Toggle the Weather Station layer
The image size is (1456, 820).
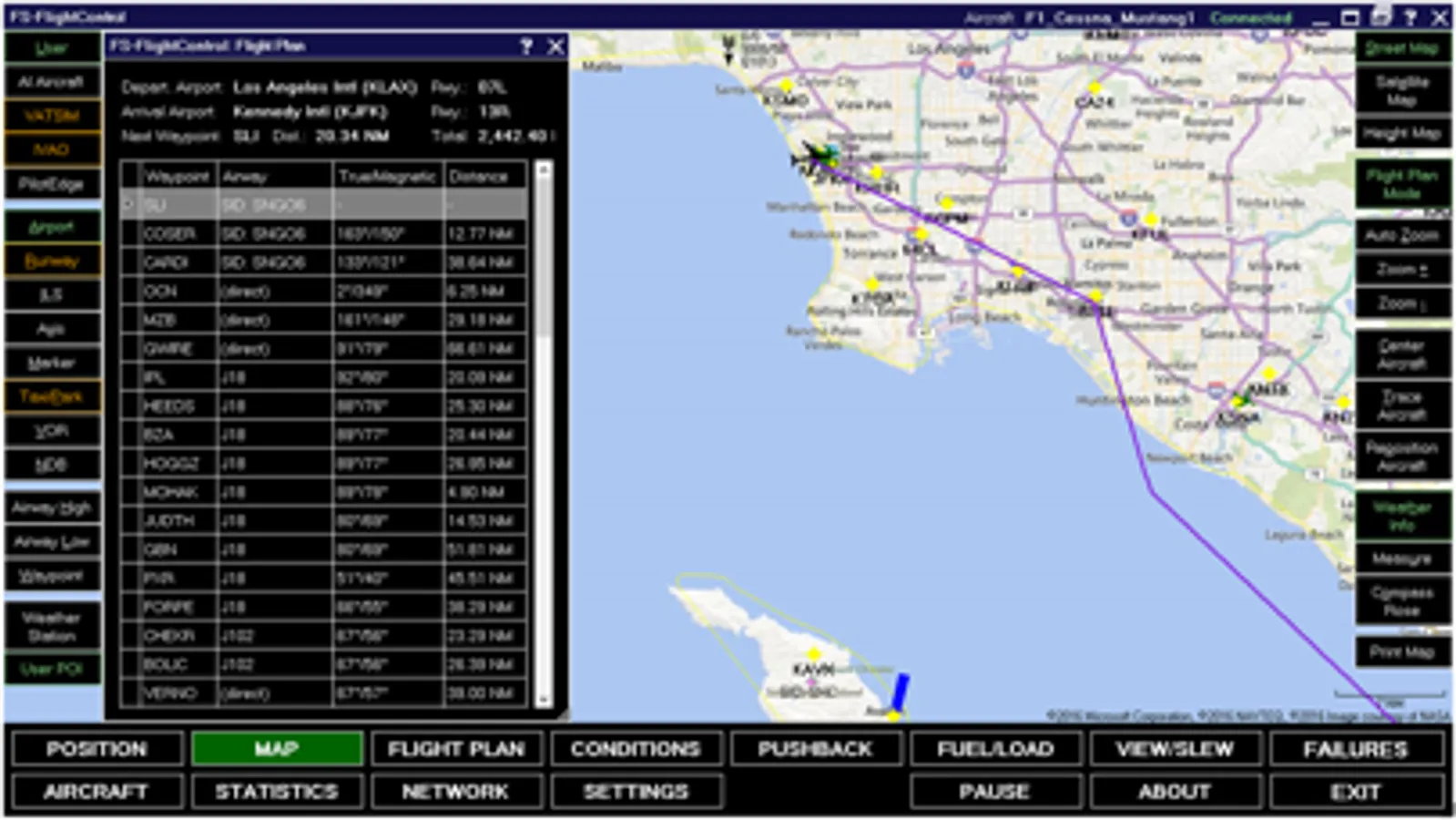click(52, 626)
